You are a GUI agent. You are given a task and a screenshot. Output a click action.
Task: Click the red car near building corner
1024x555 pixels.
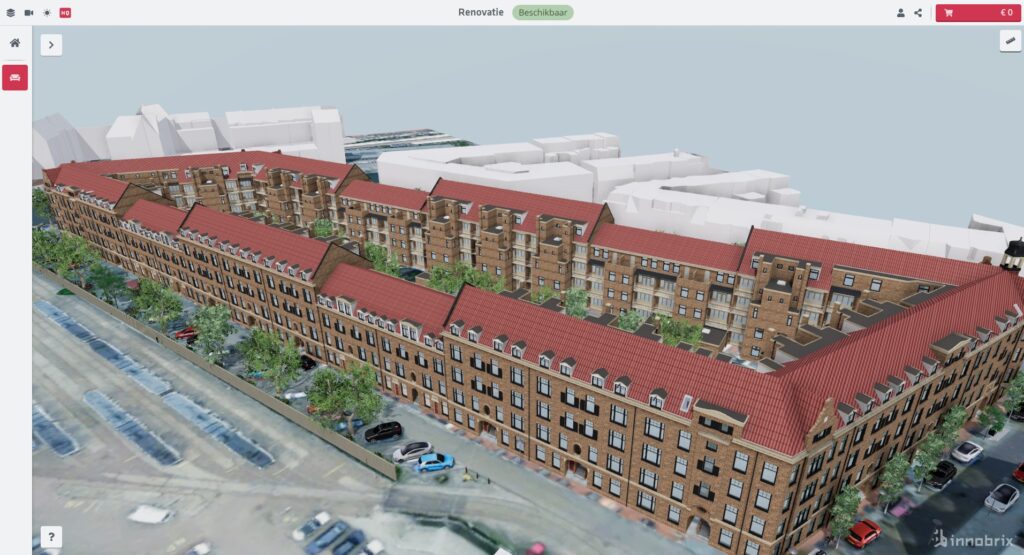click(863, 532)
